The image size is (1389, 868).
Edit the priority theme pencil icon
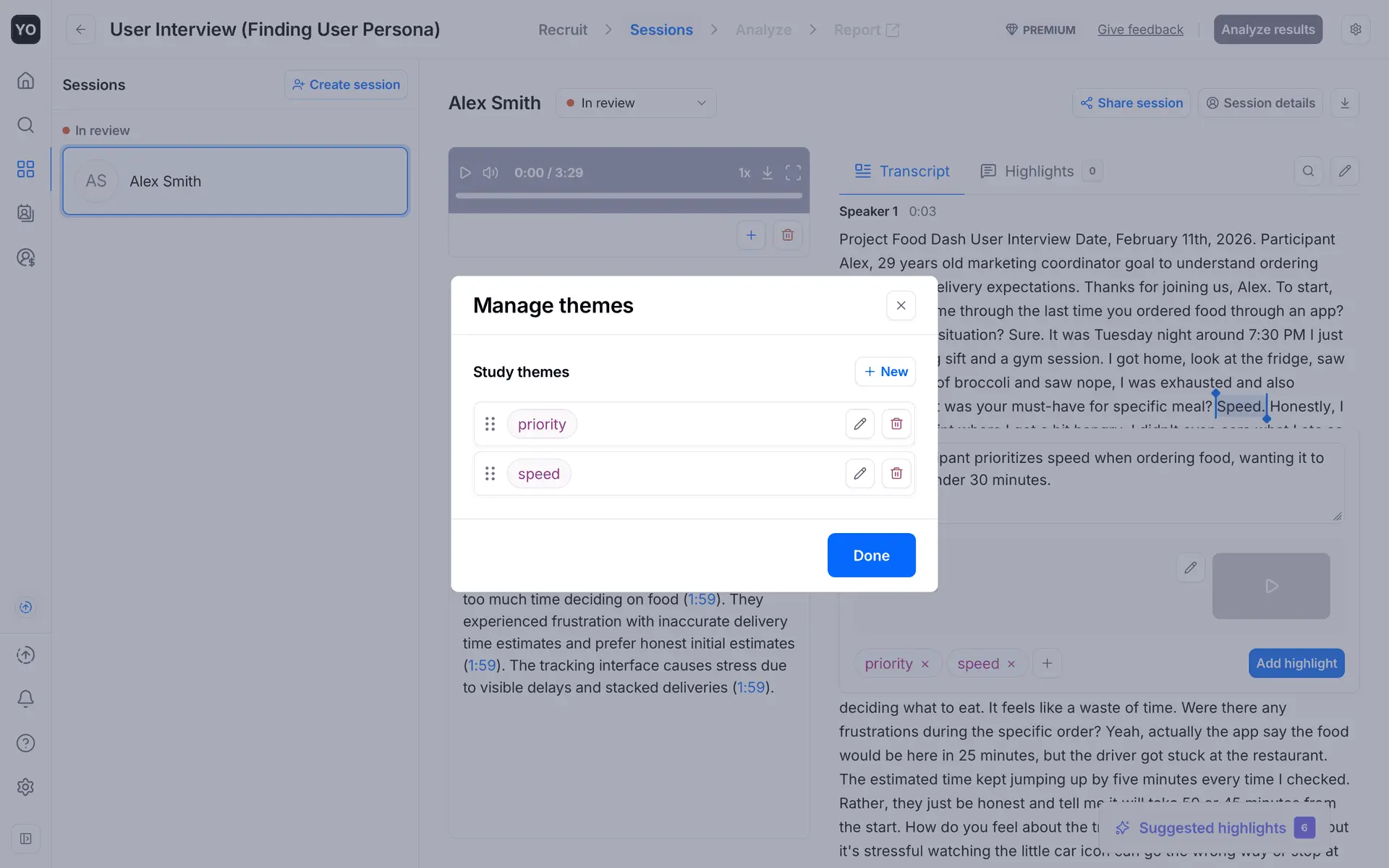[x=859, y=424]
